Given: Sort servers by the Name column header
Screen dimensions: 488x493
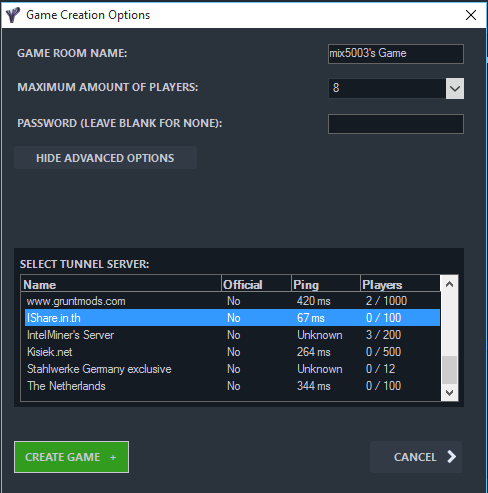Looking at the screenshot, I should [121, 284].
